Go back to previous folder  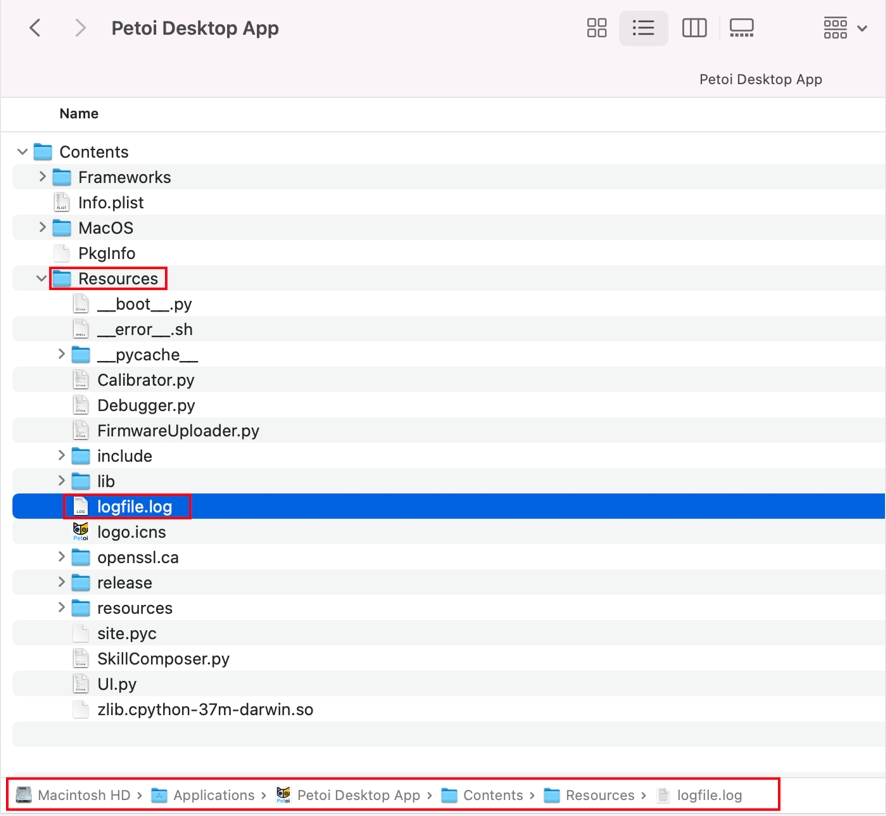coord(35,28)
